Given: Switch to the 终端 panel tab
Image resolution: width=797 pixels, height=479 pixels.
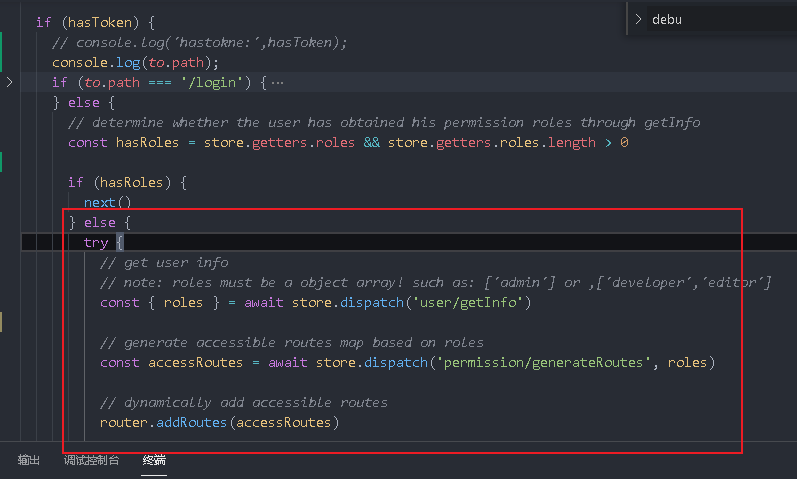Looking at the screenshot, I should (154, 460).
